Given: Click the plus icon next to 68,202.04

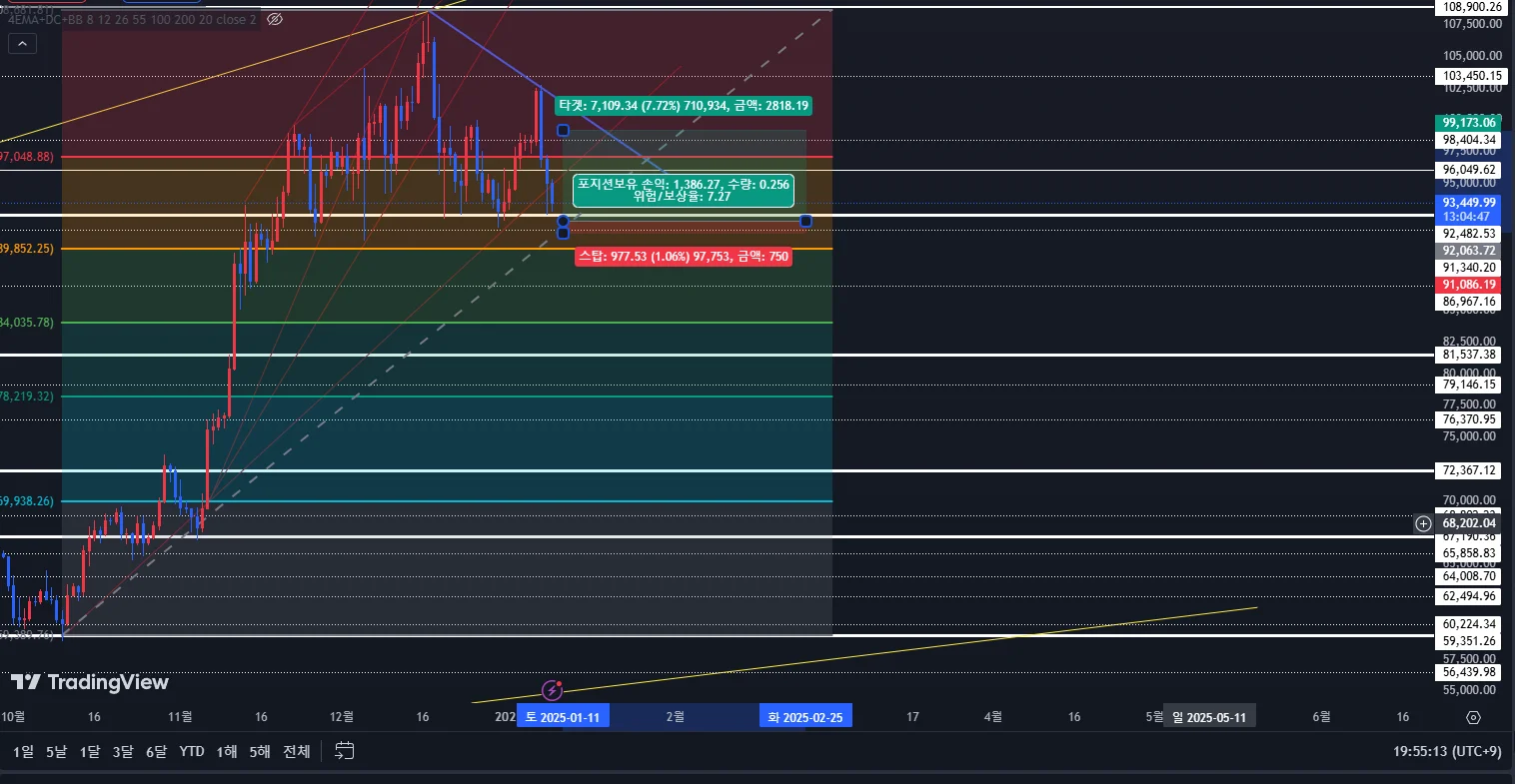Looking at the screenshot, I should (1423, 523).
